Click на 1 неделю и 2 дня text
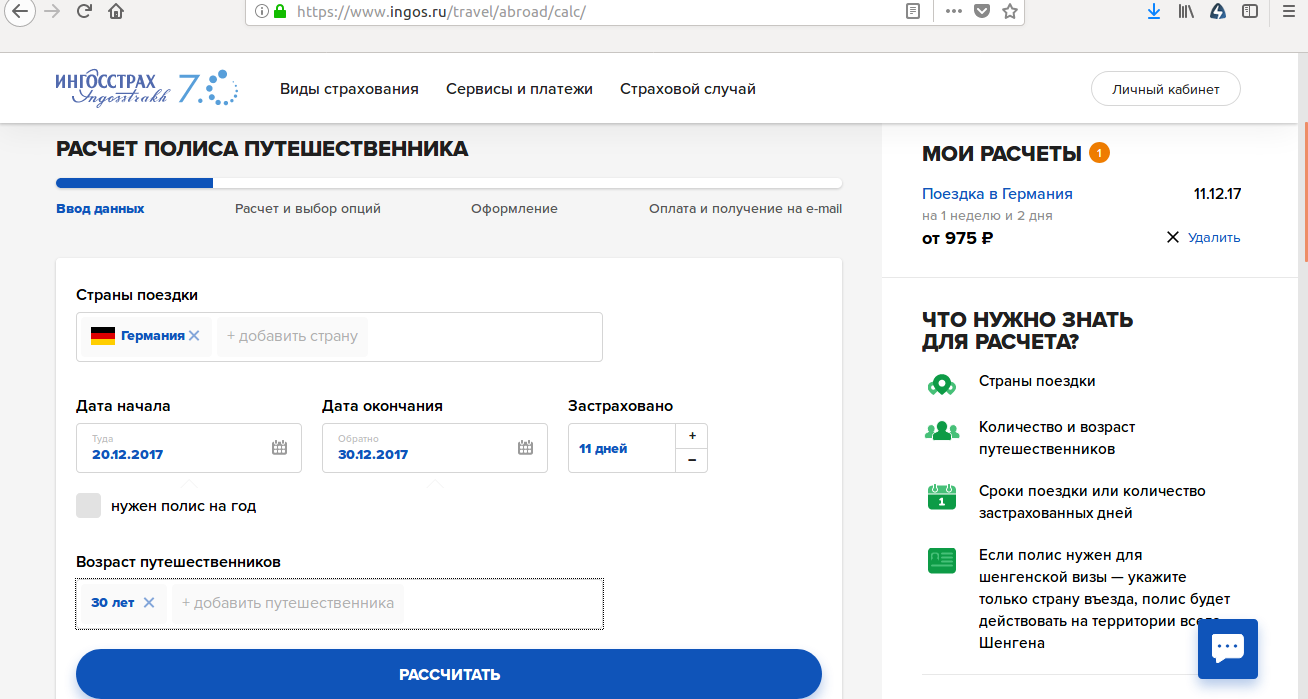1308x699 pixels. coord(987,216)
